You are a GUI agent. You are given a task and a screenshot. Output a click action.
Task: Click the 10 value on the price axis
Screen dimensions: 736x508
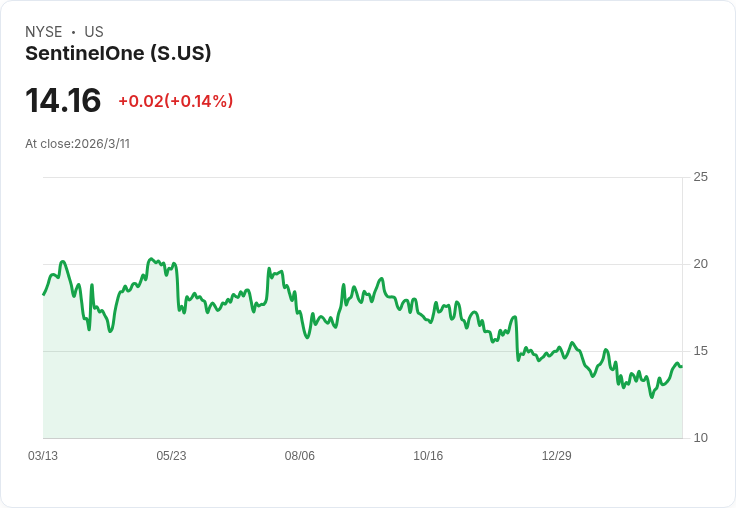(x=700, y=438)
